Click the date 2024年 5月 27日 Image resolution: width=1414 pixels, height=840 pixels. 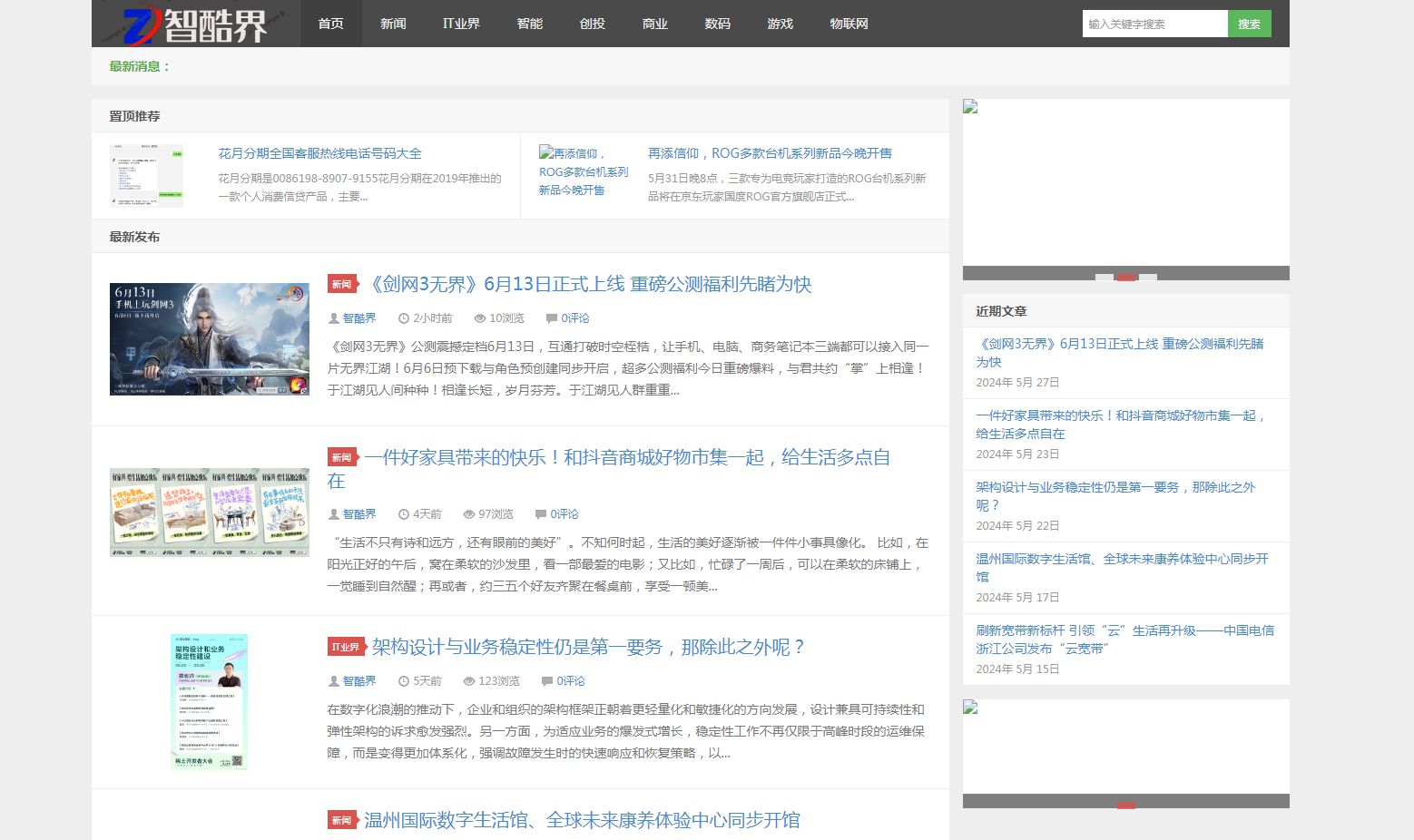coord(1017,383)
